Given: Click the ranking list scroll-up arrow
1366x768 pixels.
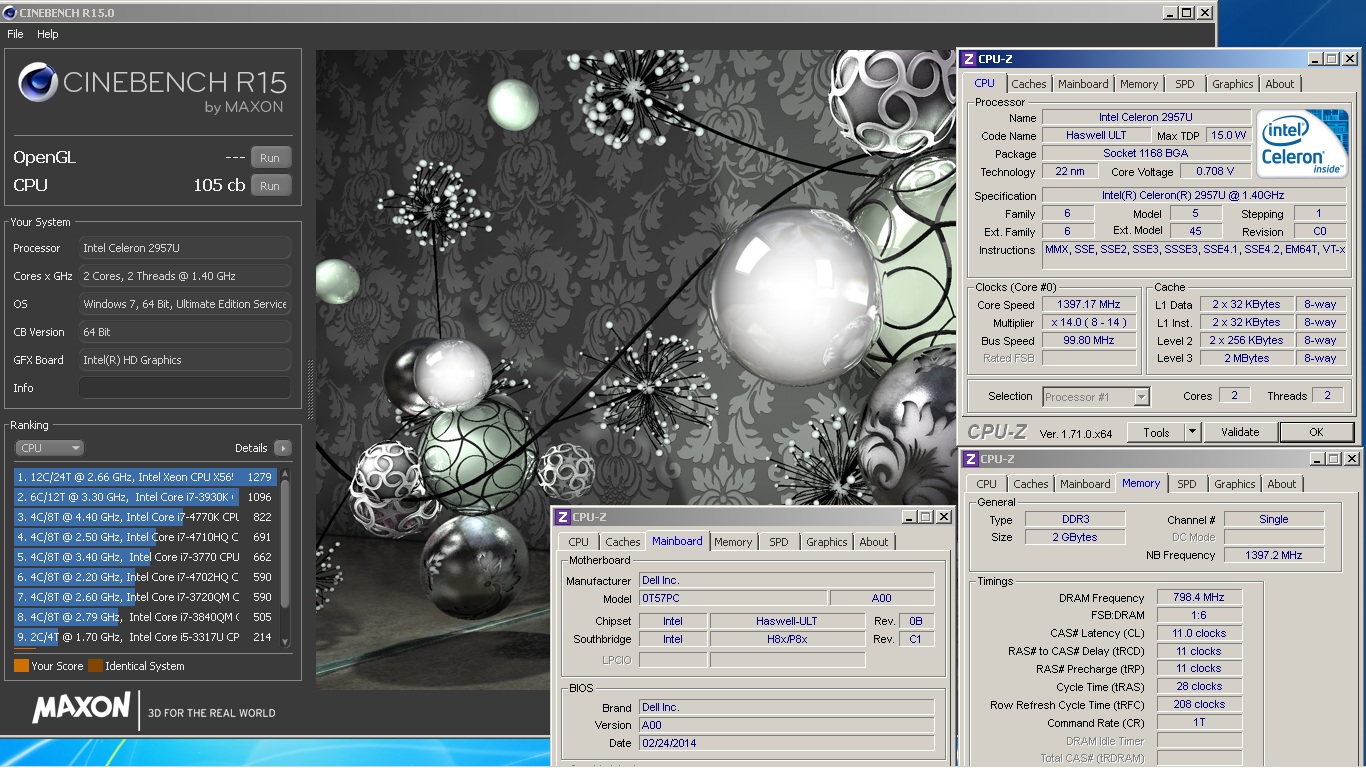Looking at the screenshot, I should pos(285,473).
